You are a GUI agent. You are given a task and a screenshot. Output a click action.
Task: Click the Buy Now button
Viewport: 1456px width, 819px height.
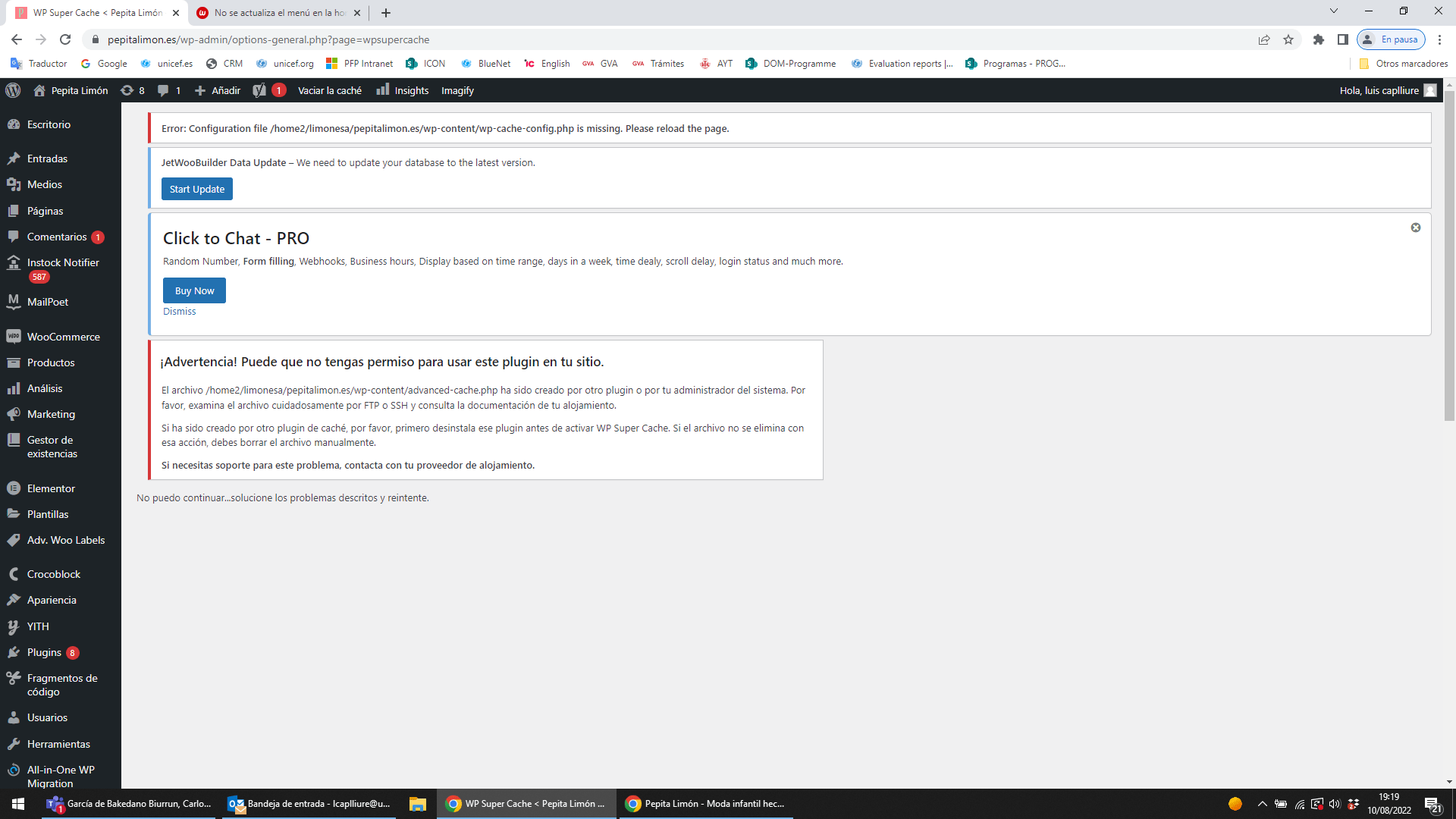194,290
